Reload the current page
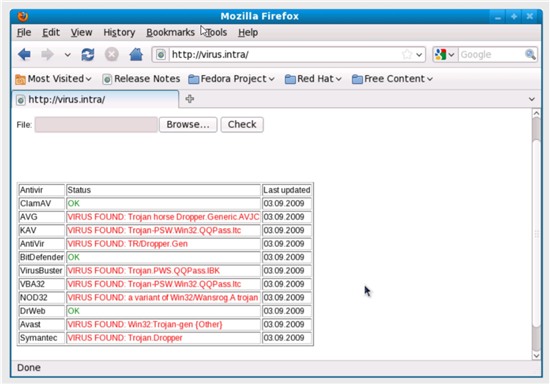The height and width of the screenshot is (384, 550). tap(88, 55)
